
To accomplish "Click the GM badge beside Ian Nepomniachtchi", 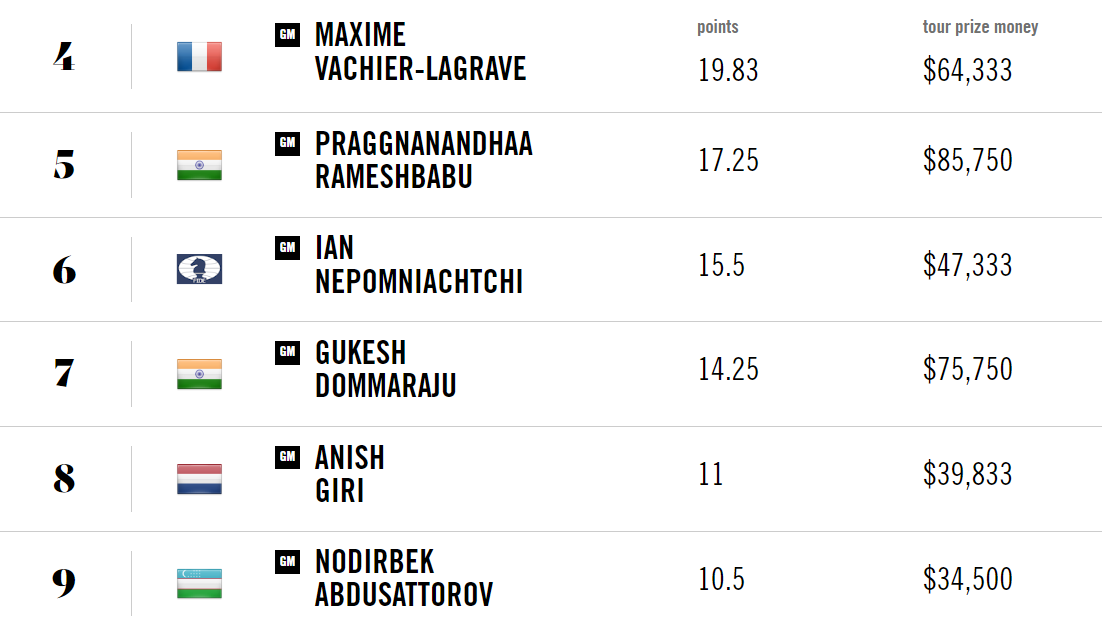I will click(x=287, y=247).
